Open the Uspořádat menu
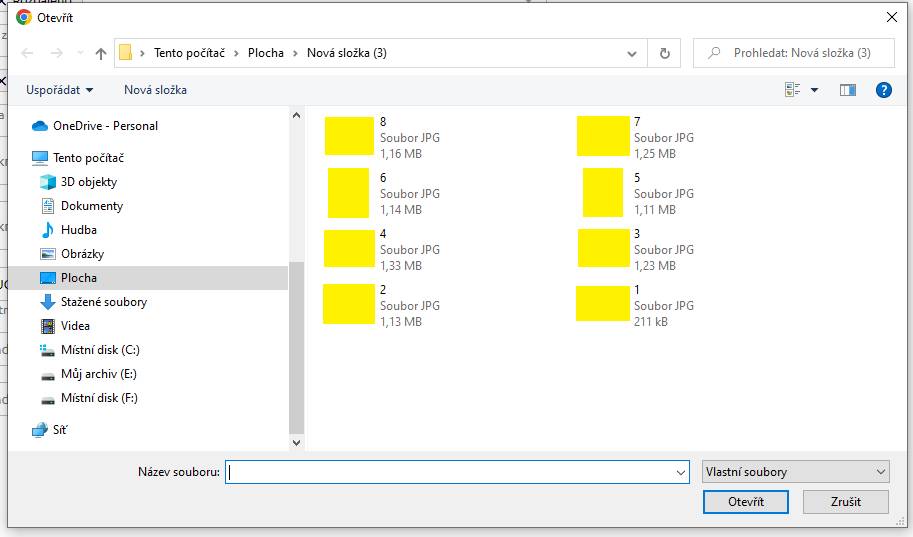This screenshot has width=913, height=537. [x=59, y=90]
